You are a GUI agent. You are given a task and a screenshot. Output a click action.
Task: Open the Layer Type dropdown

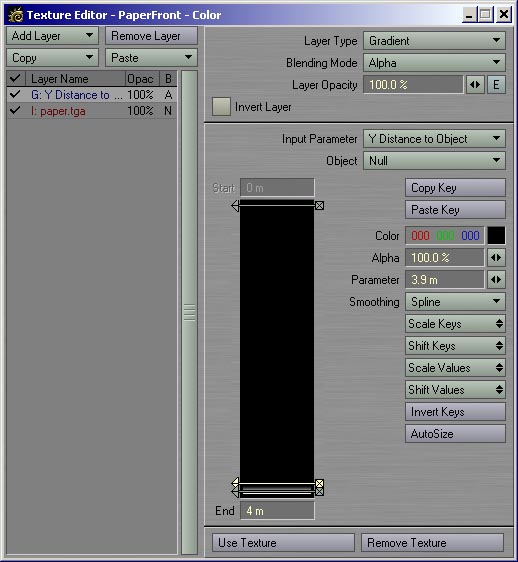pyautogui.click(x=434, y=41)
